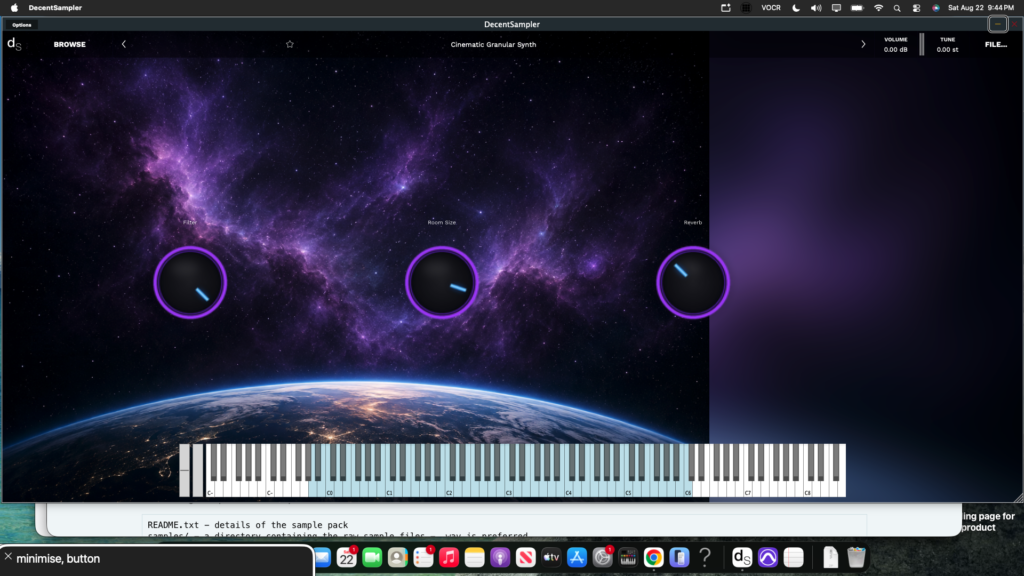Activate Siri from the menu bar
The image size is (1024, 576).
936,8
